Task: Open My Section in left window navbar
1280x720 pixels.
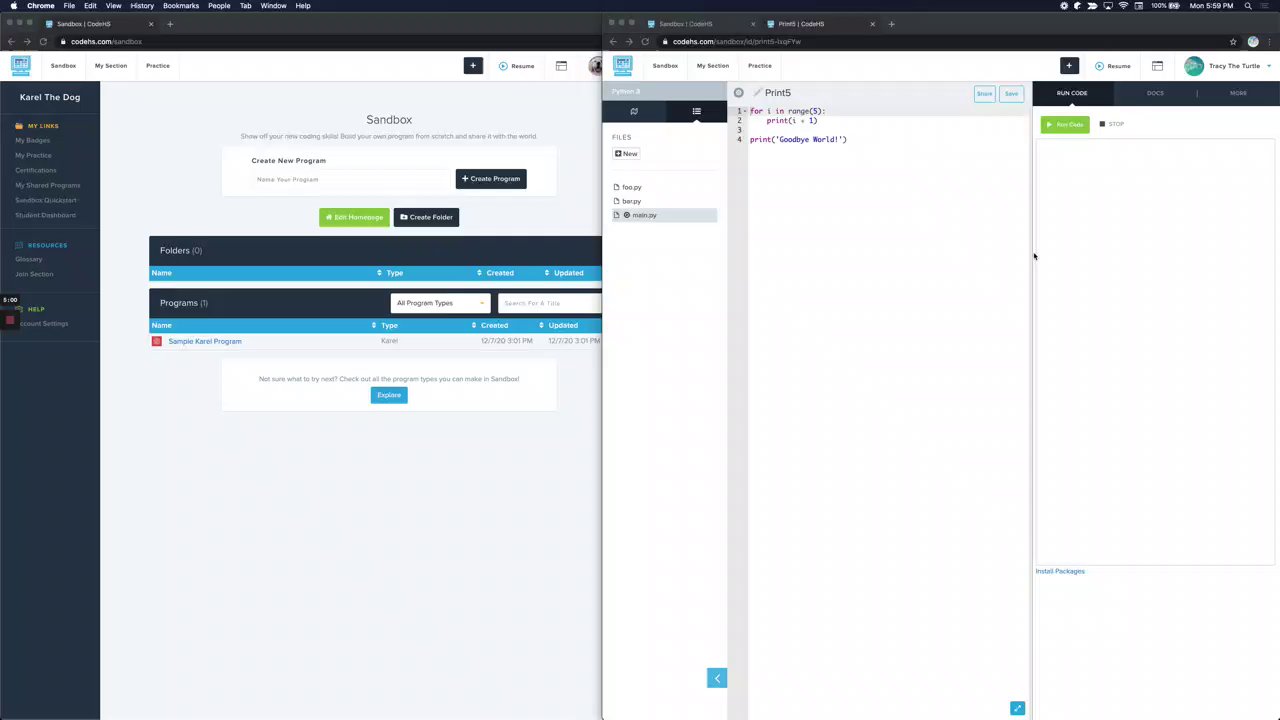Action: 111,66
